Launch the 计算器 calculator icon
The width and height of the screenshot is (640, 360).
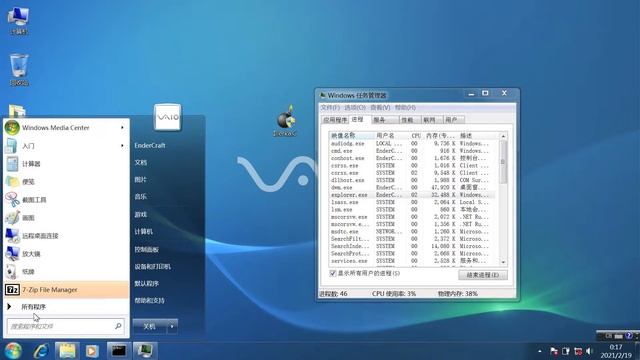pyautogui.click(x=12, y=164)
